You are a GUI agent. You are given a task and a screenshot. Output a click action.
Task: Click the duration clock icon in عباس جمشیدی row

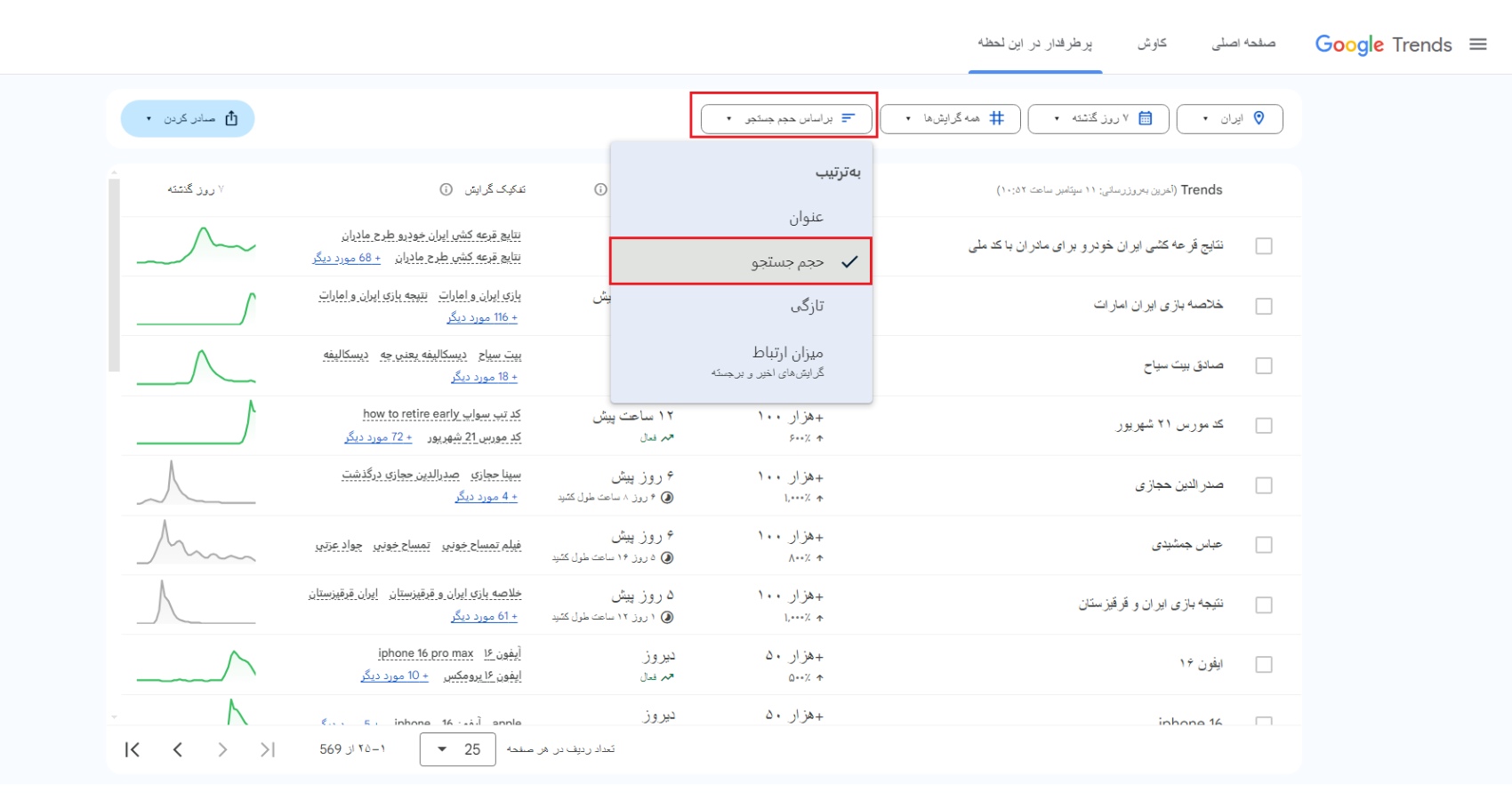point(667,557)
